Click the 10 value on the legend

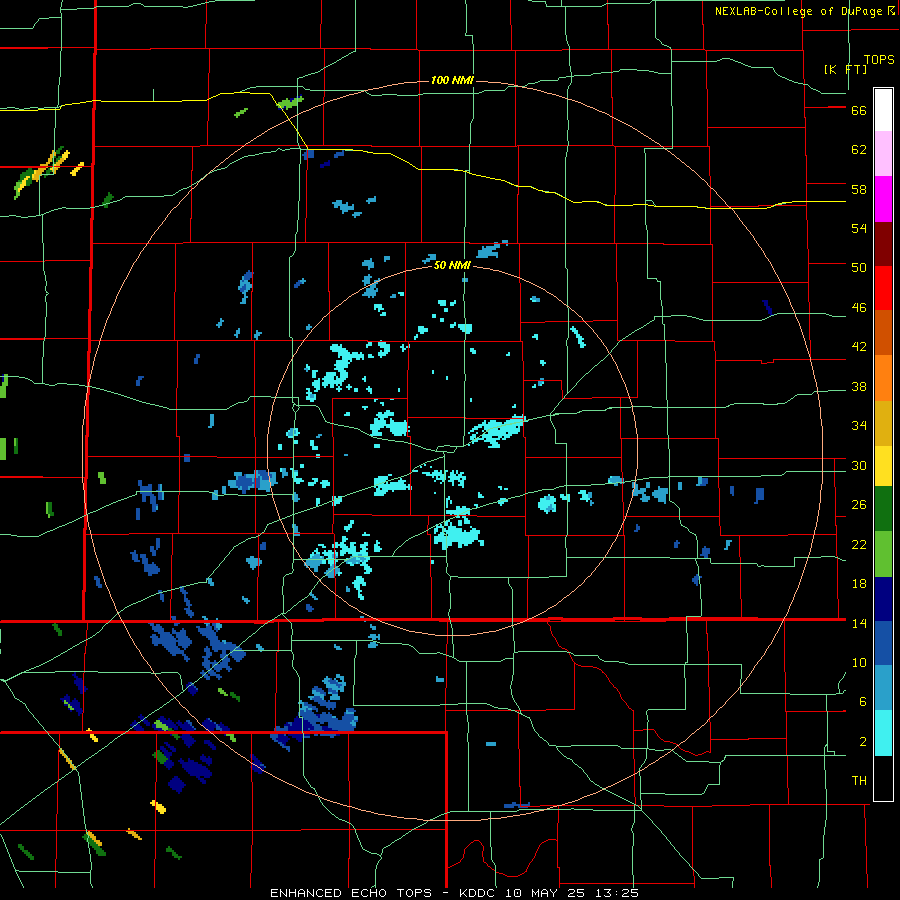(859, 662)
